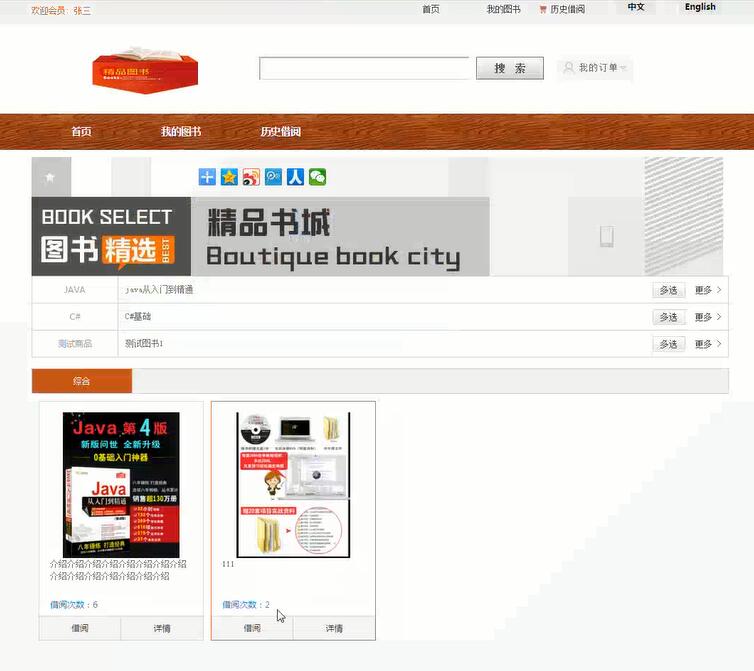Click the 精品书城 Boutique book city banner
This screenshot has height=671, width=754.
click(x=340, y=236)
